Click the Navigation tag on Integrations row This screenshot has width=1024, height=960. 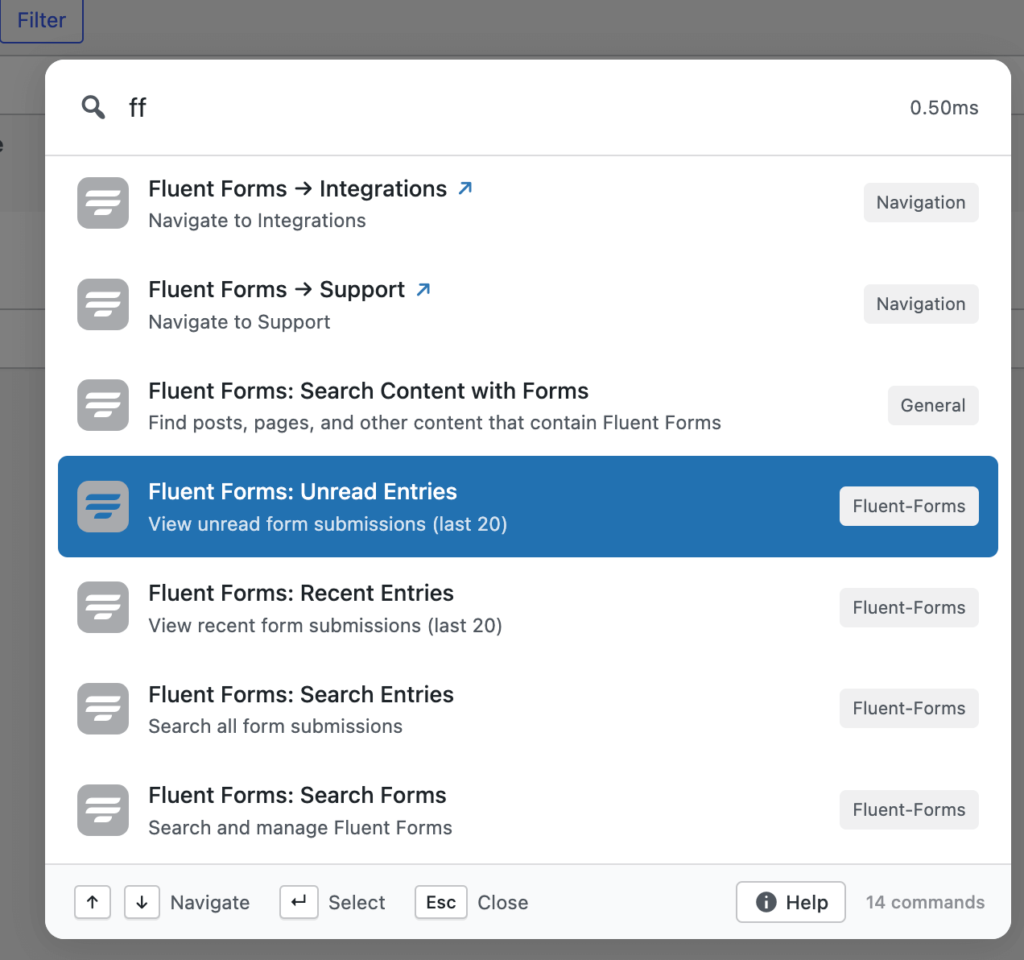coord(920,203)
